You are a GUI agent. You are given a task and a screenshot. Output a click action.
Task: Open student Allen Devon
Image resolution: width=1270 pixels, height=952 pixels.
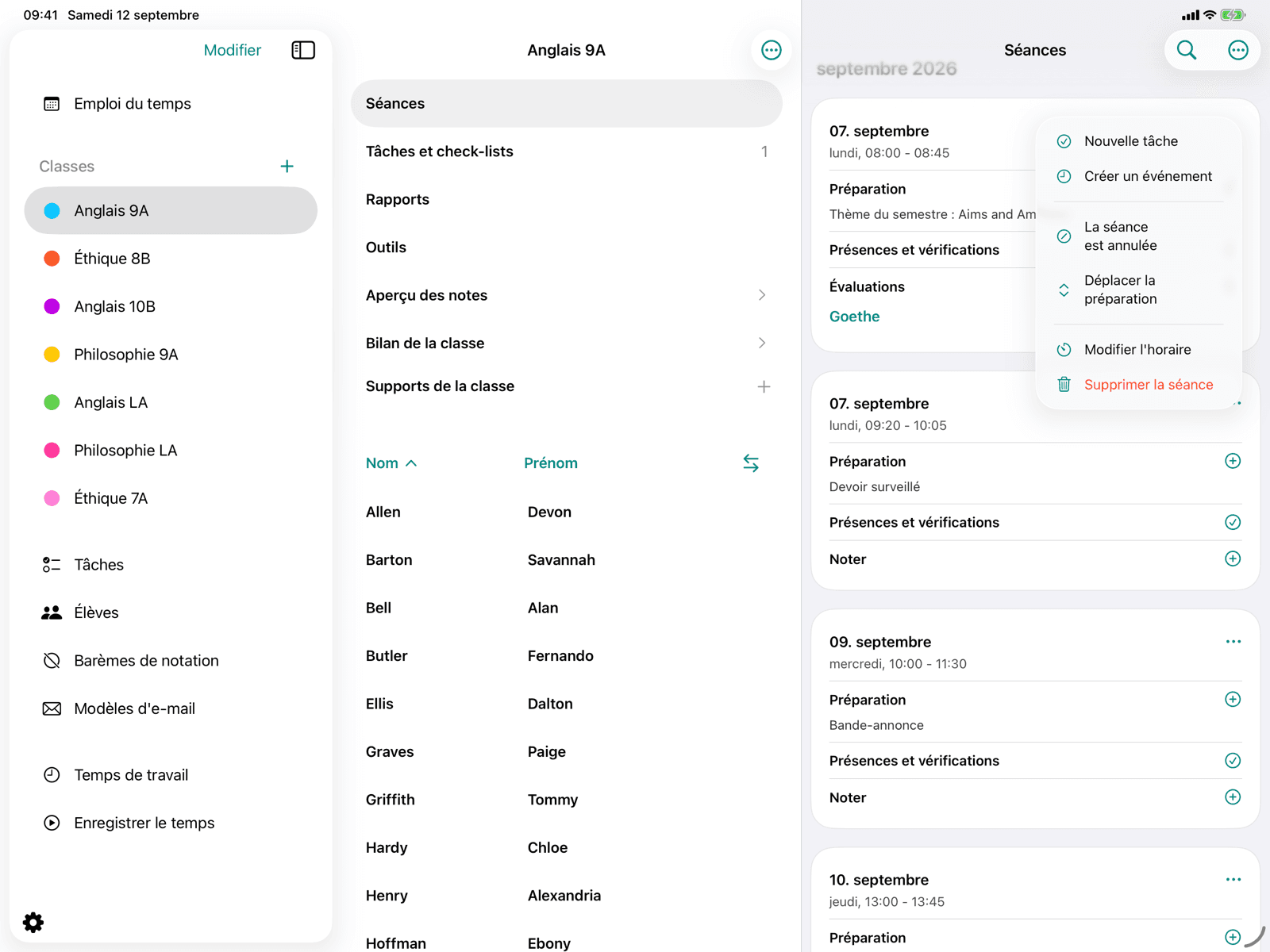tap(567, 512)
